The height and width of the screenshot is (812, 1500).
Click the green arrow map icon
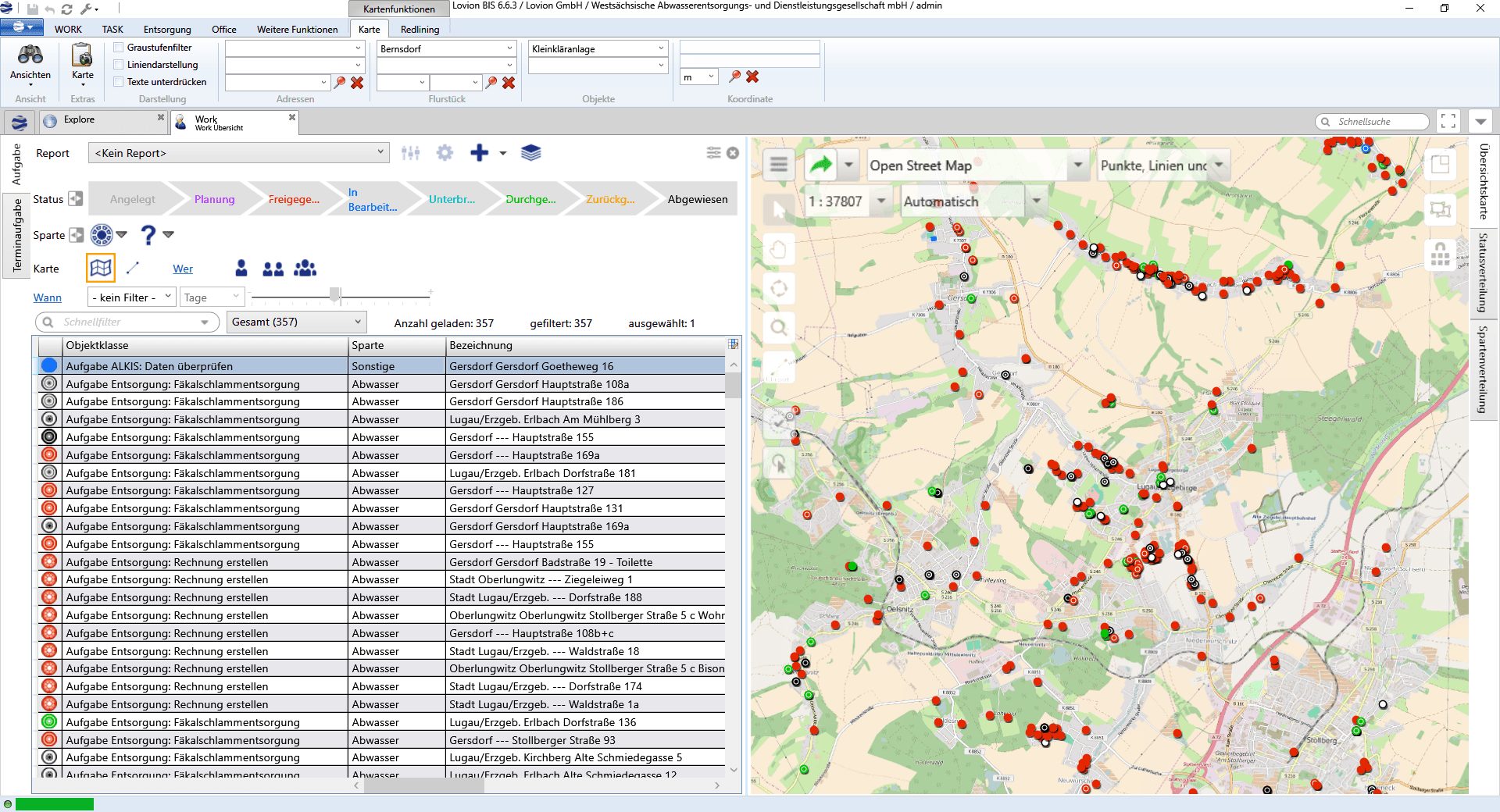pyautogui.click(x=821, y=165)
